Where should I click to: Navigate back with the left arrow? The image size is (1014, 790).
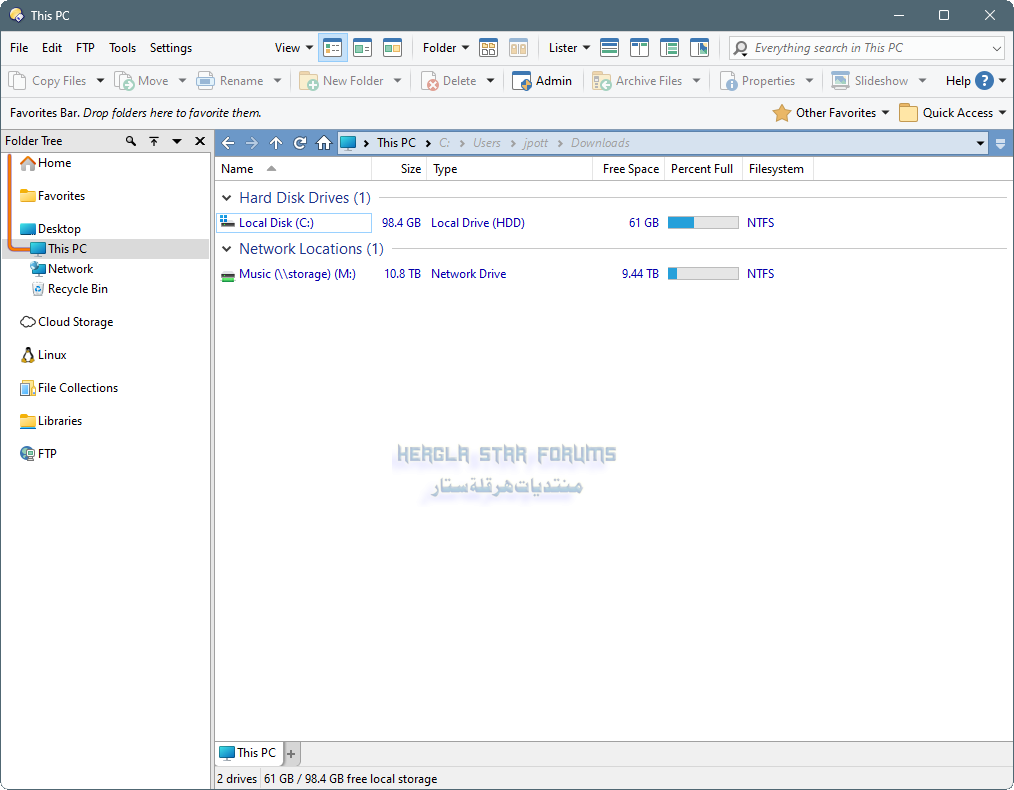pos(228,143)
